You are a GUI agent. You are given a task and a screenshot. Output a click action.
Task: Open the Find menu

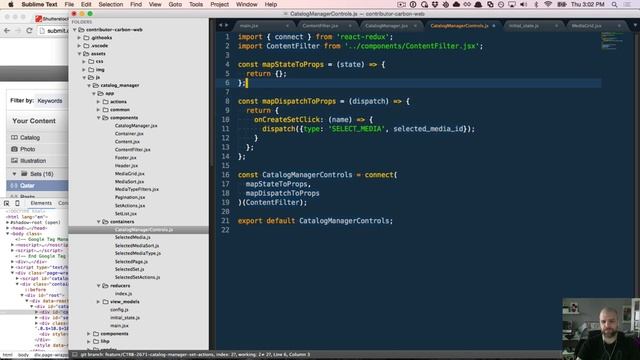136,4
